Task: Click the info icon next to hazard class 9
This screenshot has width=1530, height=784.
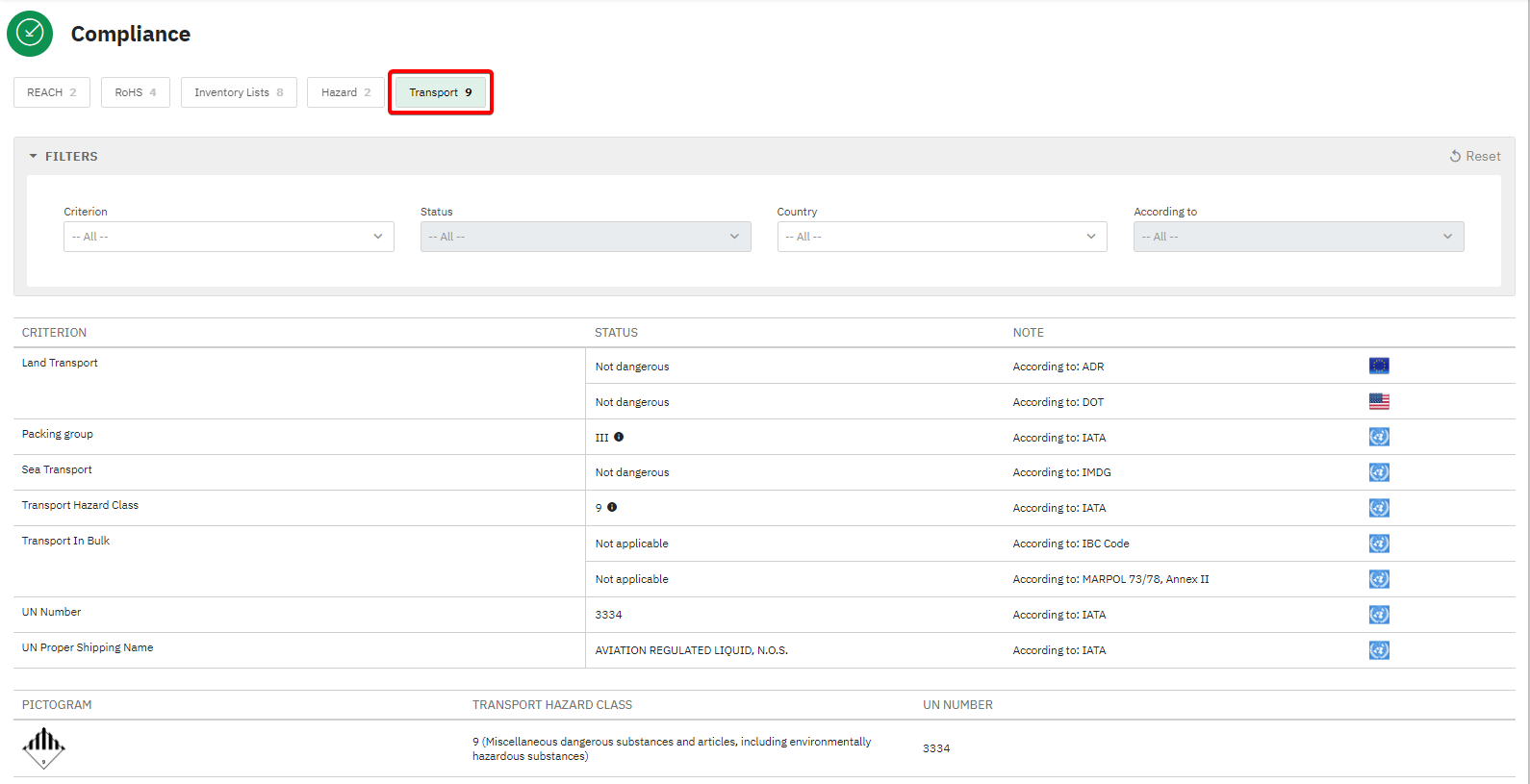Action: pyautogui.click(x=612, y=507)
